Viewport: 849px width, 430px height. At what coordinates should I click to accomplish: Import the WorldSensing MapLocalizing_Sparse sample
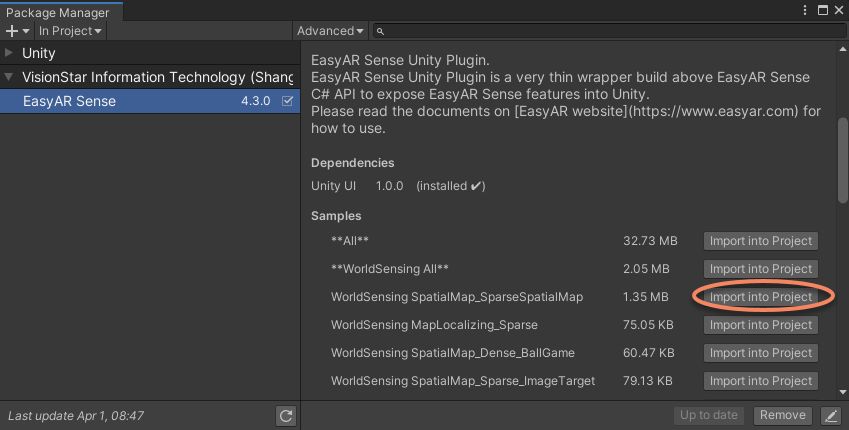pyautogui.click(x=761, y=325)
